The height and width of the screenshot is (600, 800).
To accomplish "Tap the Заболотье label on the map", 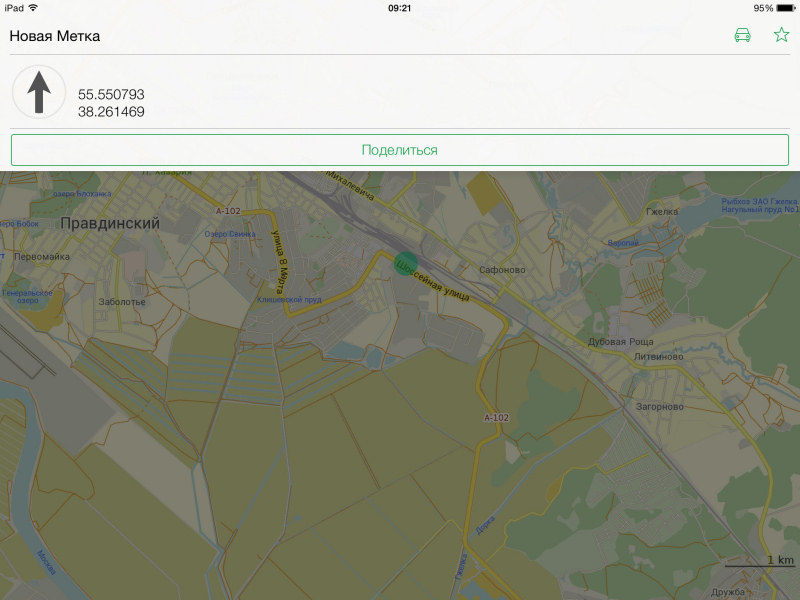I will click(122, 301).
